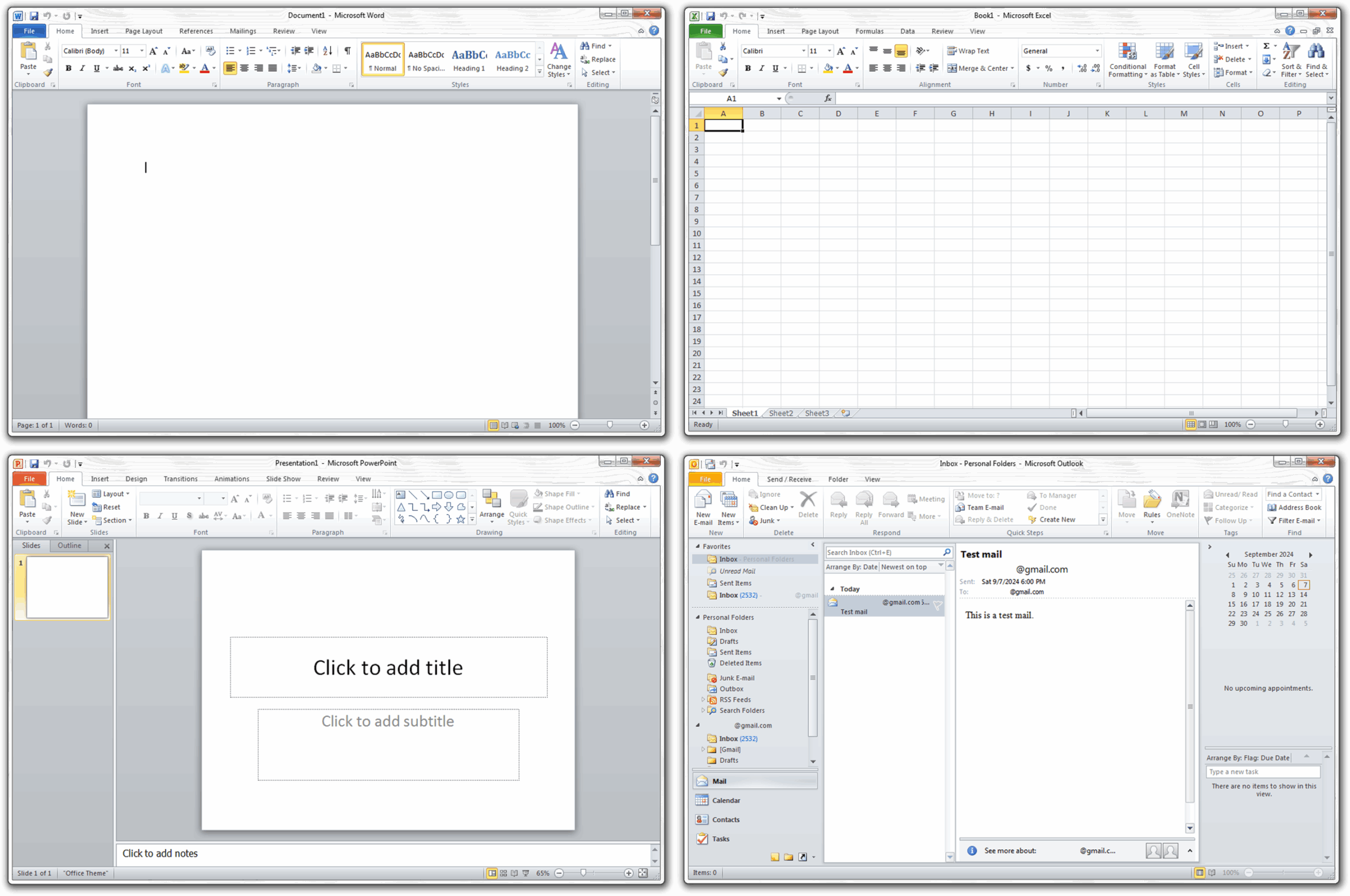Toggle Italic in the Excel font group
Screen dimensions: 1350x896
pyautogui.click(x=761, y=68)
